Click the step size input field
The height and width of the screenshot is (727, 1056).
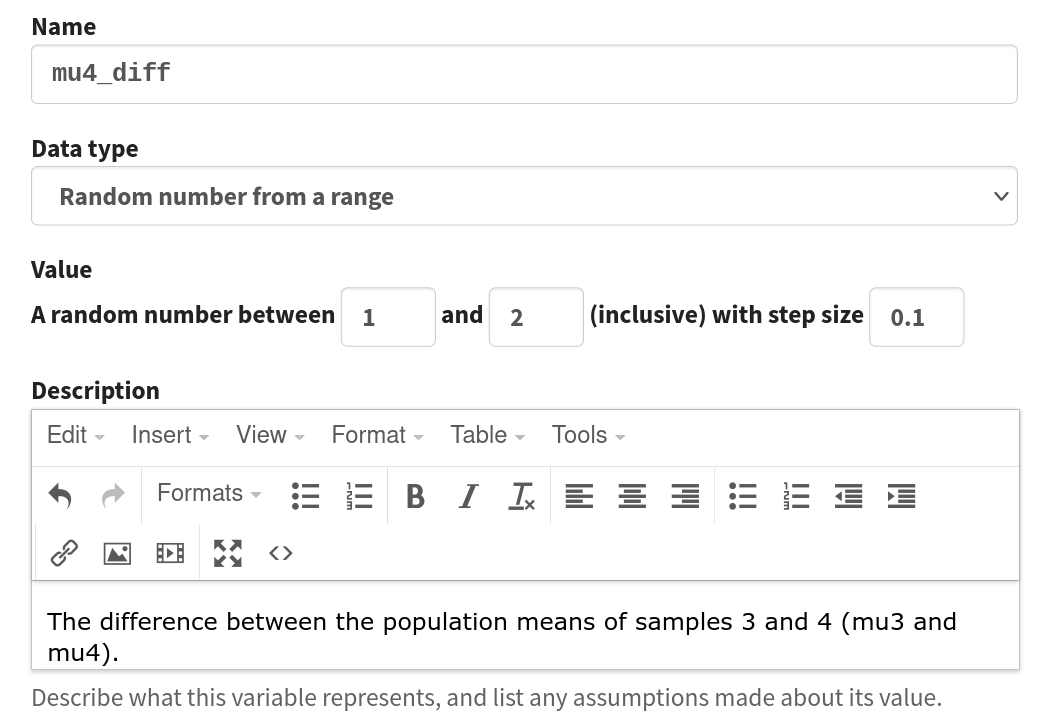click(917, 317)
